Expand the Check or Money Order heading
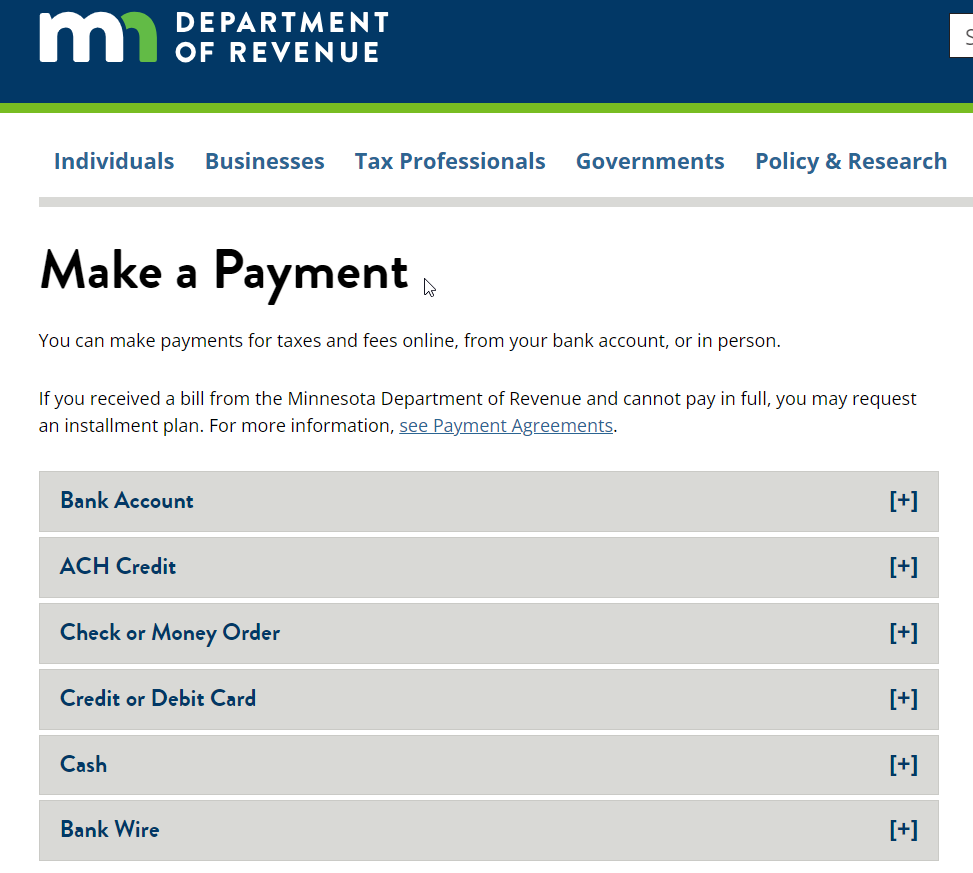973x873 pixels. pyautogui.click(x=170, y=633)
